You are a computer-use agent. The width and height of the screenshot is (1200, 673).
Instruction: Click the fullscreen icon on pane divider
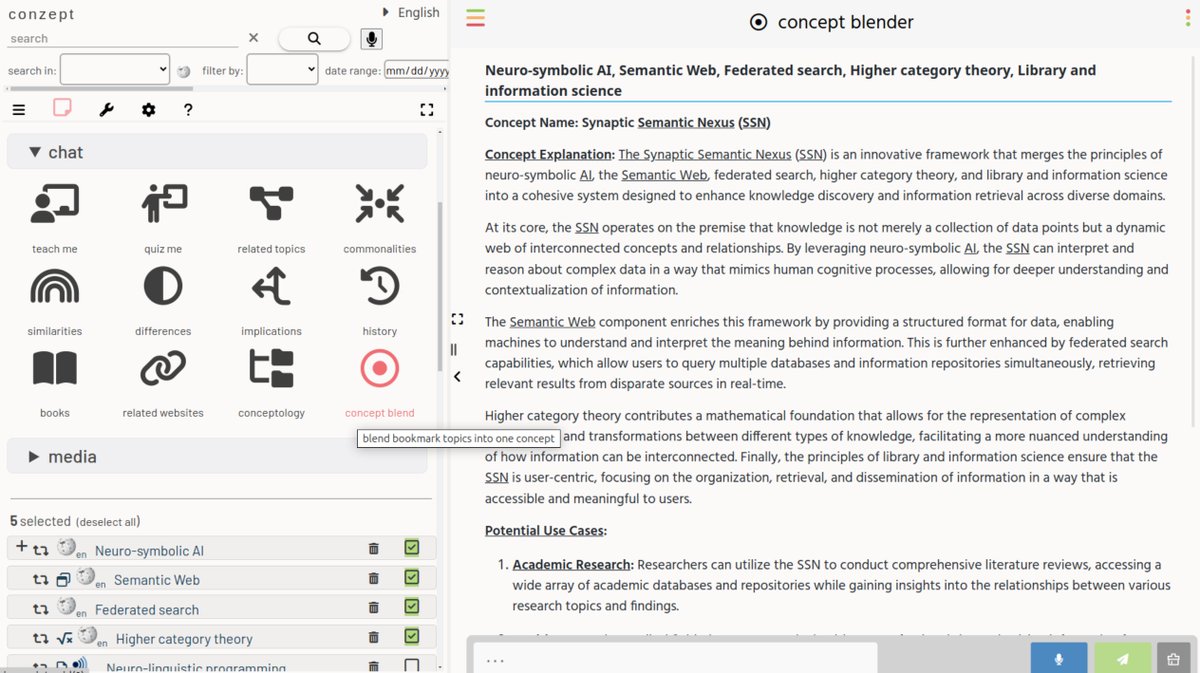pyautogui.click(x=457, y=319)
